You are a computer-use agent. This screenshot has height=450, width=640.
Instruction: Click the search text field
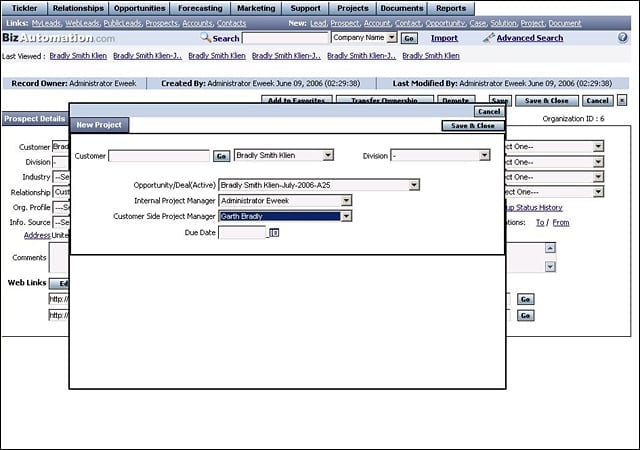(285, 38)
